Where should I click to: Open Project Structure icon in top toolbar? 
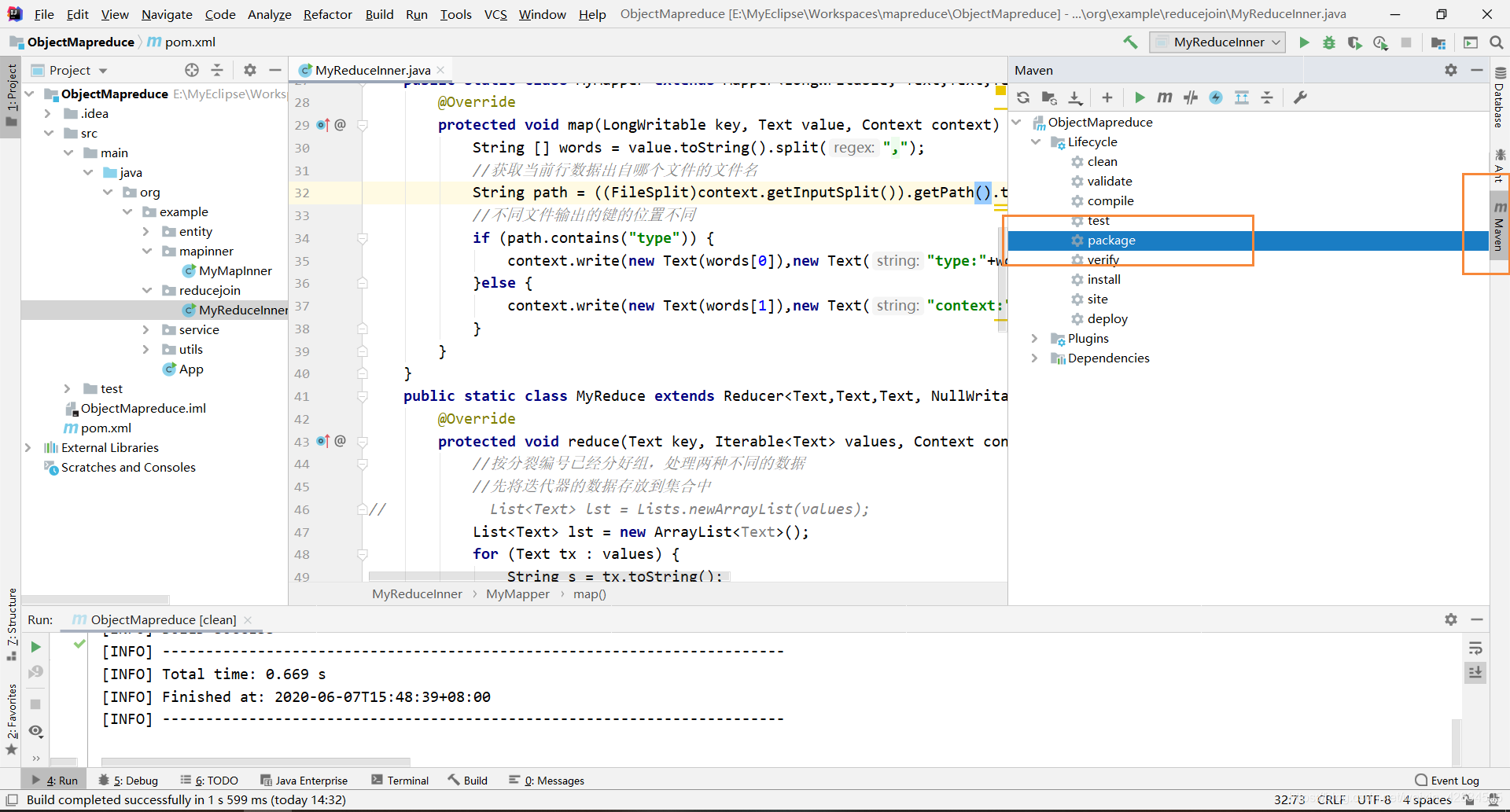[1438, 42]
